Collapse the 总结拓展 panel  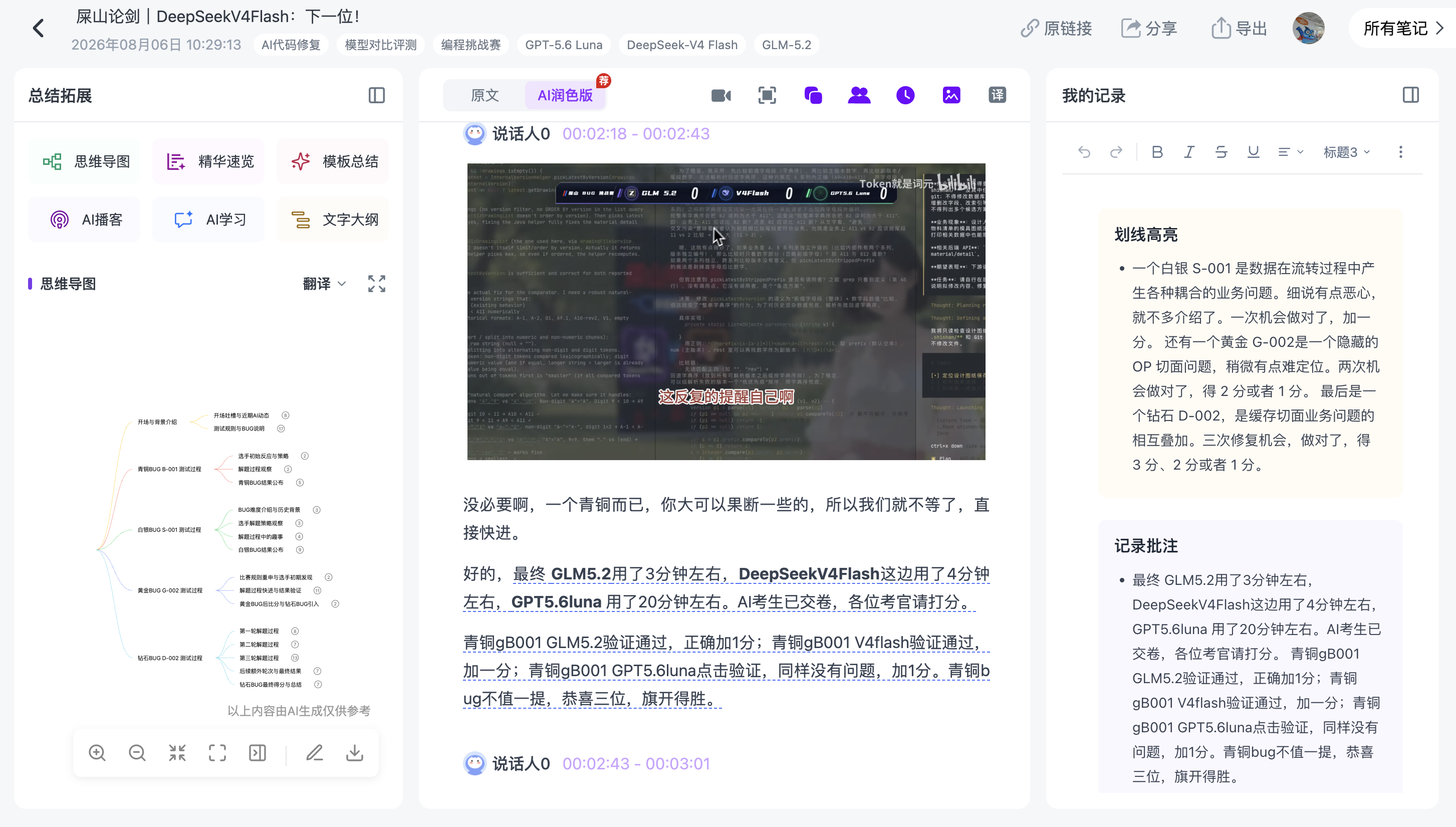376,95
